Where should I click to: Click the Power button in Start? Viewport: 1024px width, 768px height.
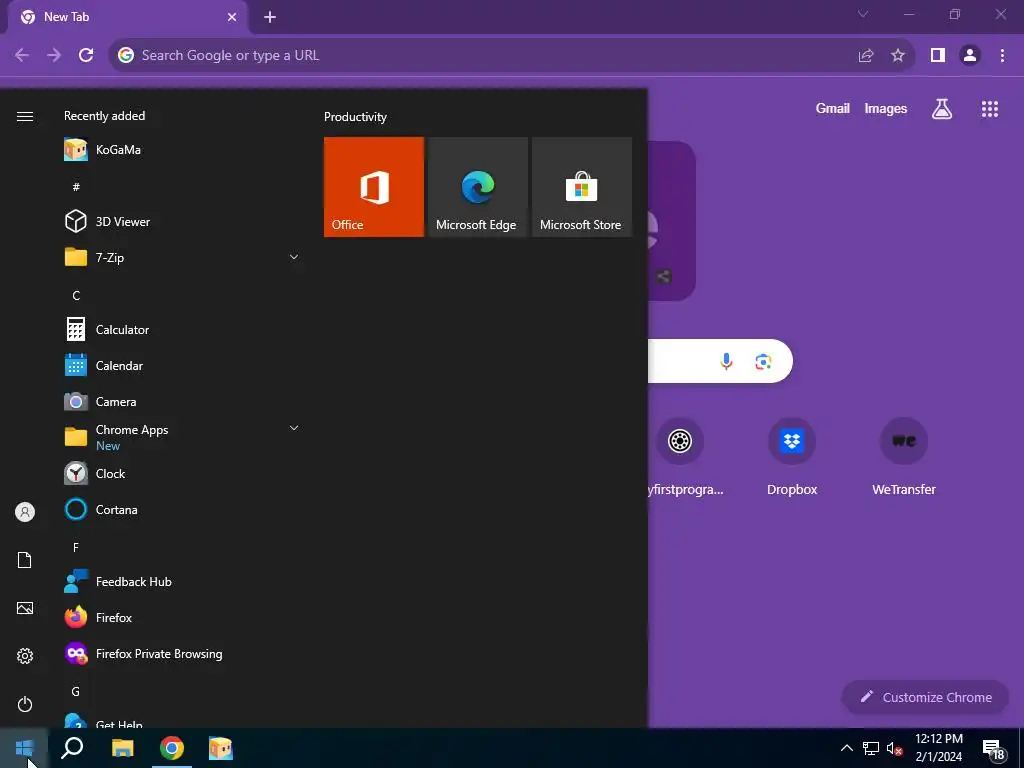click(25, 704)
